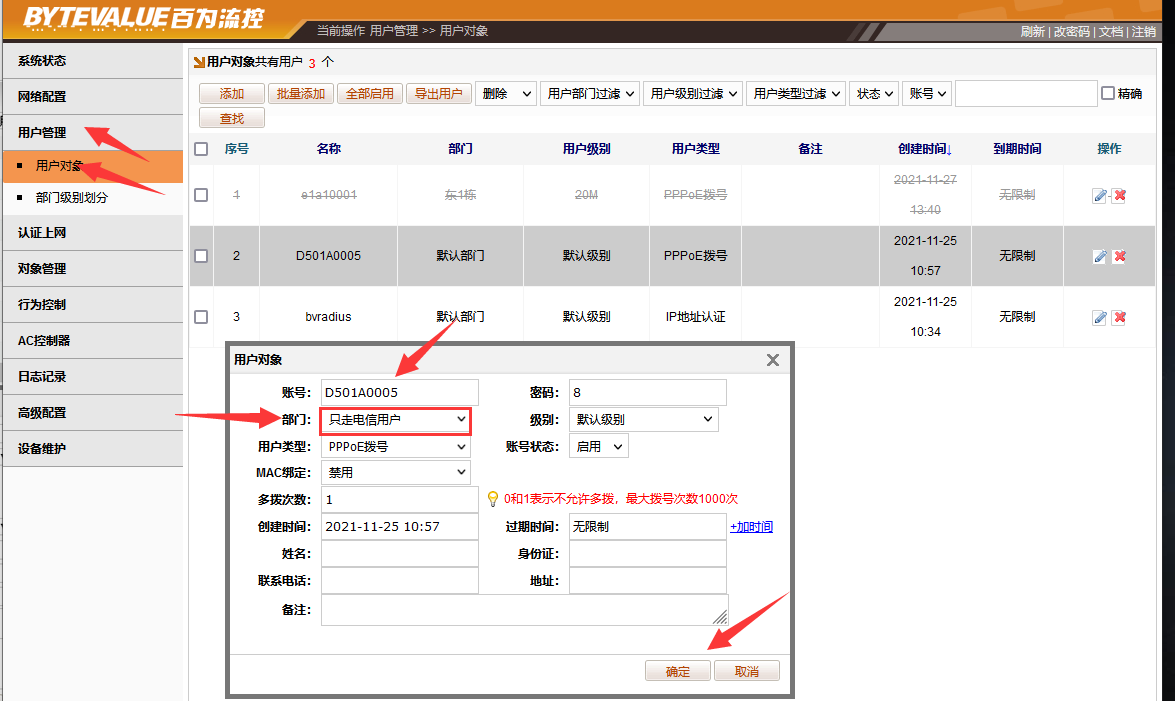This screenshot has height=701, width=1175.
Task: Click the lightbulb hint icon beside 多拨次数
Action: pos(492,498)
